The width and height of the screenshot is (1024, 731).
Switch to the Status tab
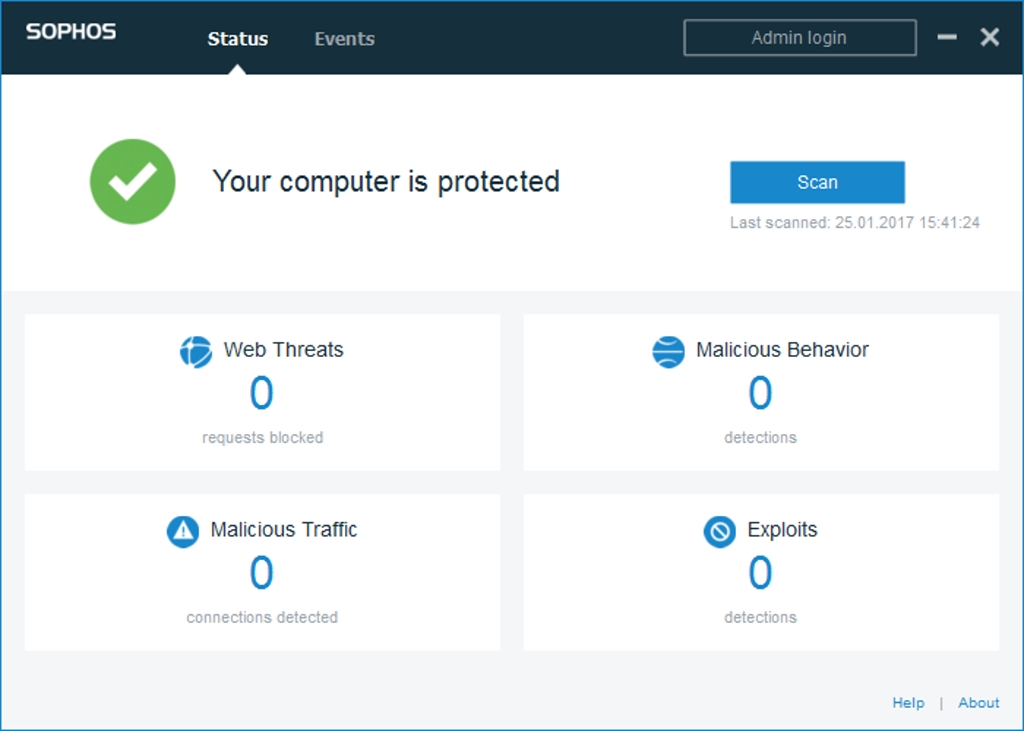[238, 39]
